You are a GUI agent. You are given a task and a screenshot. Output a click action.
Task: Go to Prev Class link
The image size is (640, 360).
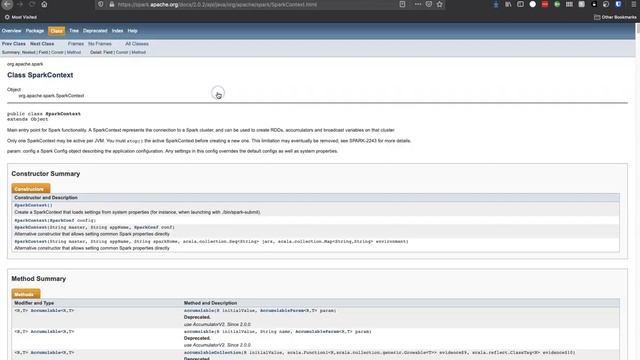(x=13, y=44)
